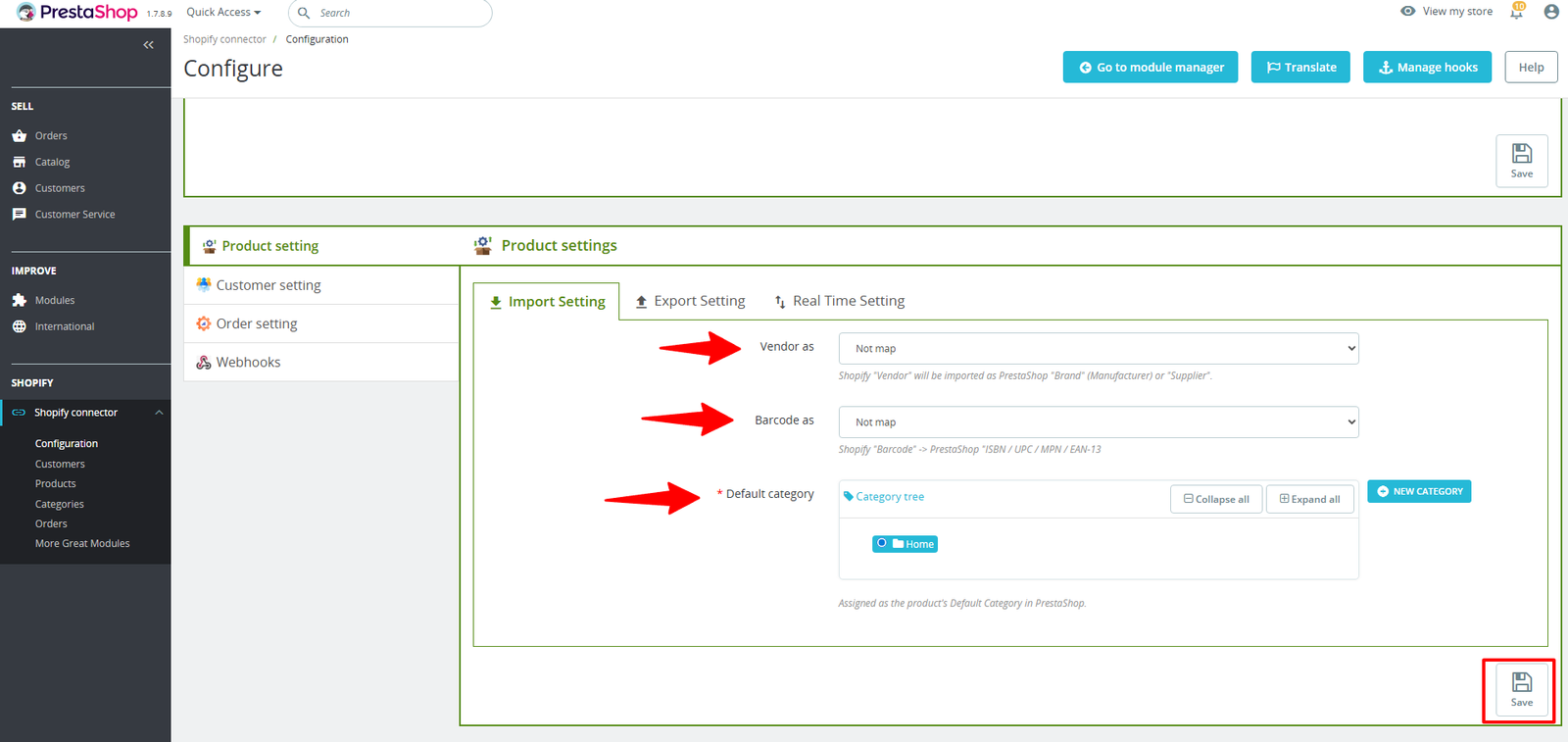Screen dimensions: 1568x742
Task: Click the search magnifier icon
Action: coord(304,13)
